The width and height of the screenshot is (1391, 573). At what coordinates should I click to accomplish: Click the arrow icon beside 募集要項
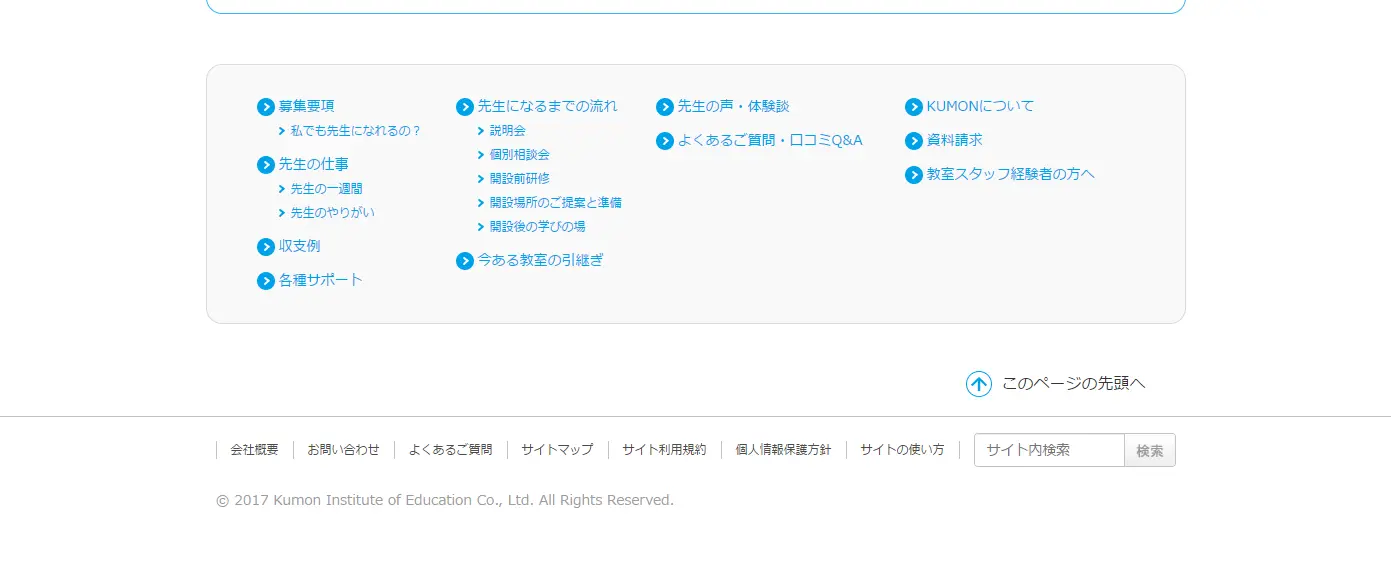tap(266, 107)
